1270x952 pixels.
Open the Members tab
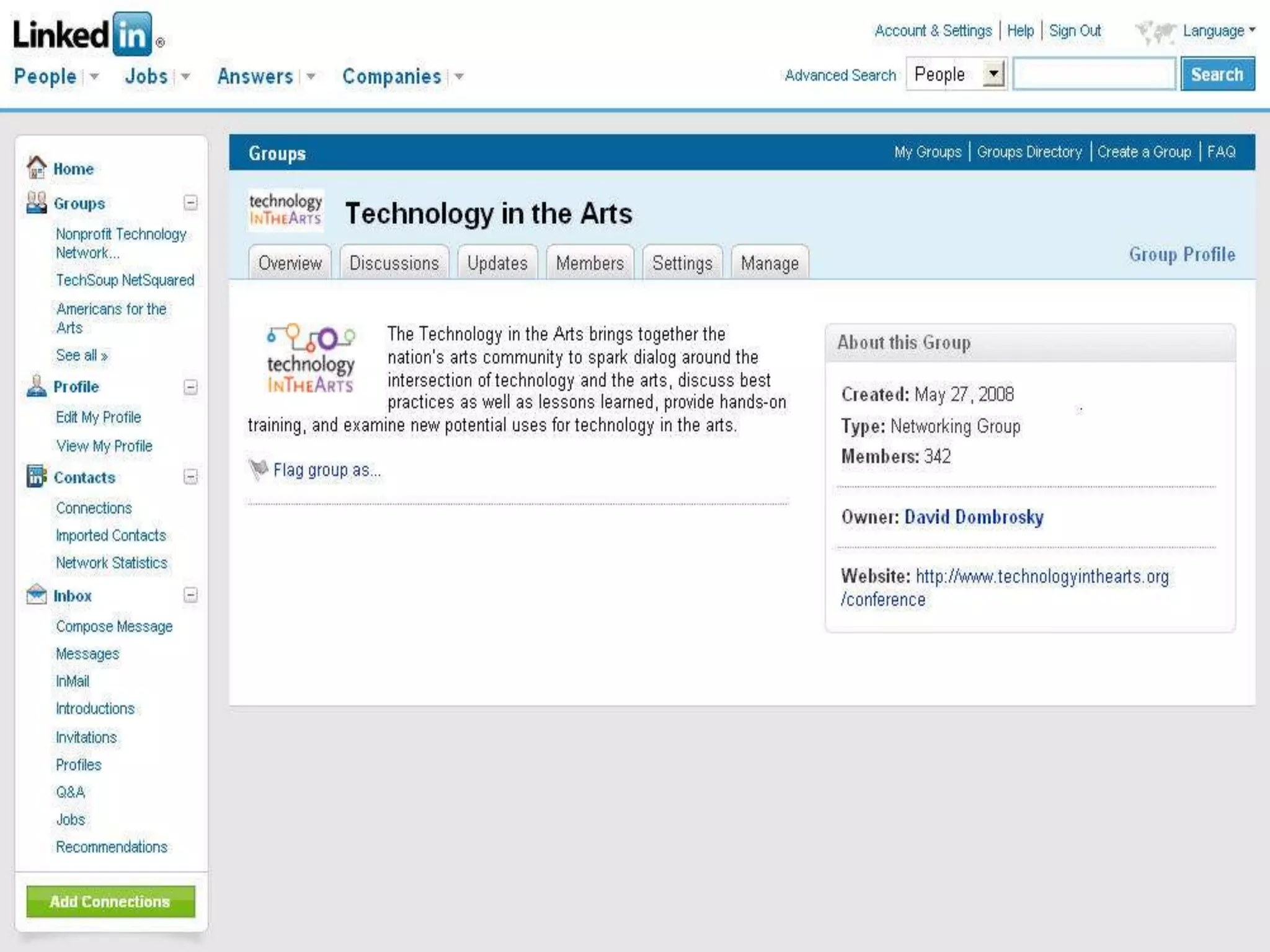pos(589,263)
